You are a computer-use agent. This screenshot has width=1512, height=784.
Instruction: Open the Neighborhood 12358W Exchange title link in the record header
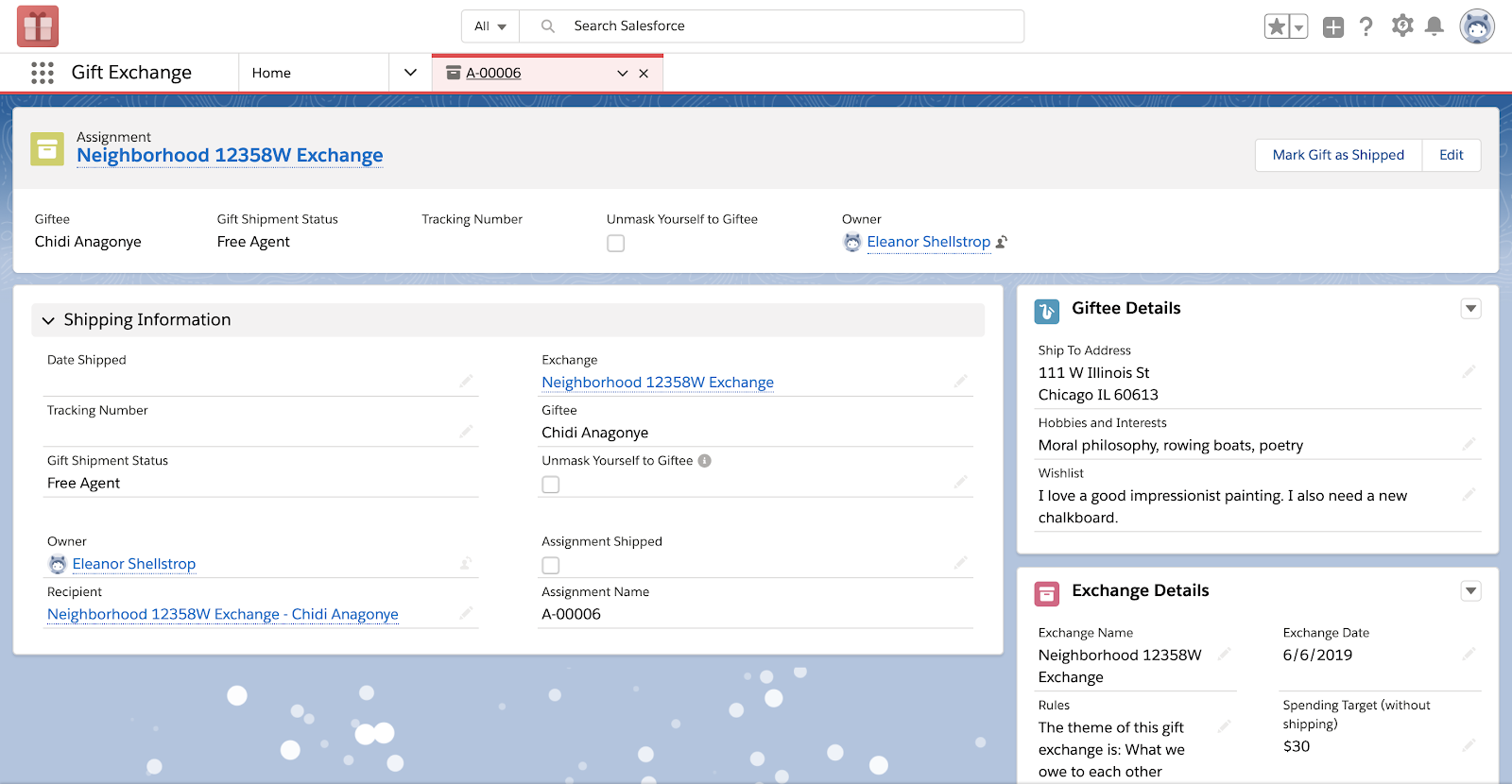230,156
